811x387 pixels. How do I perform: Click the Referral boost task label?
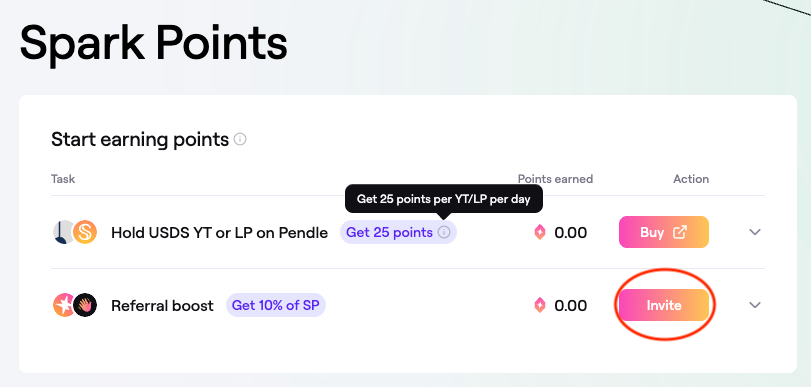point(162,306)
